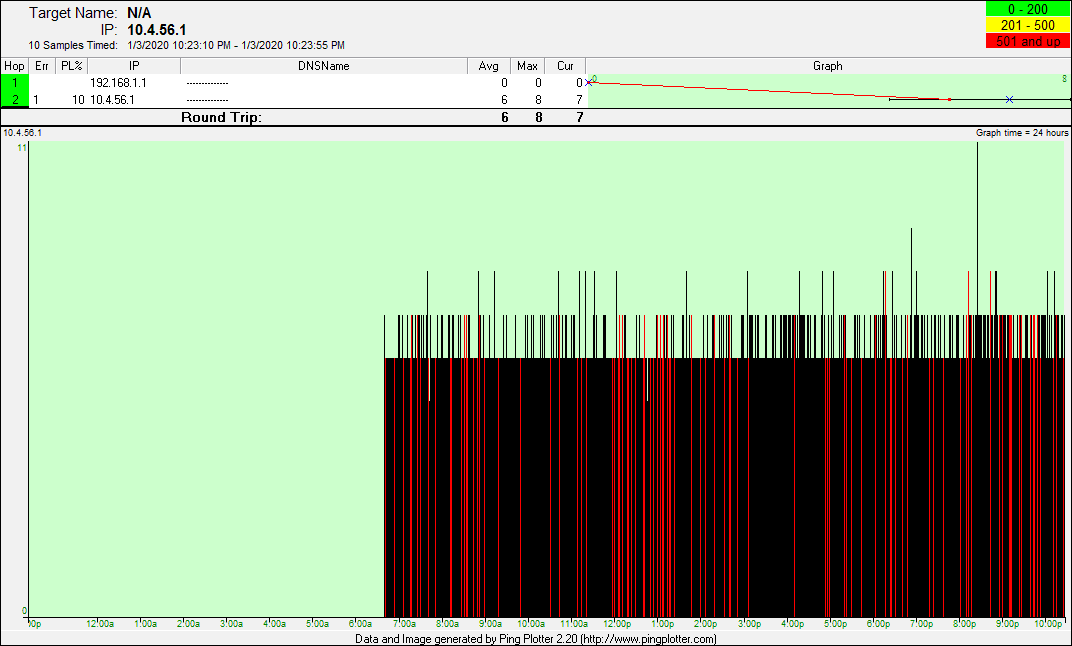Select the red 501 and up legend swatch
Screen dimensions: 1072x646
(1027, 41)
